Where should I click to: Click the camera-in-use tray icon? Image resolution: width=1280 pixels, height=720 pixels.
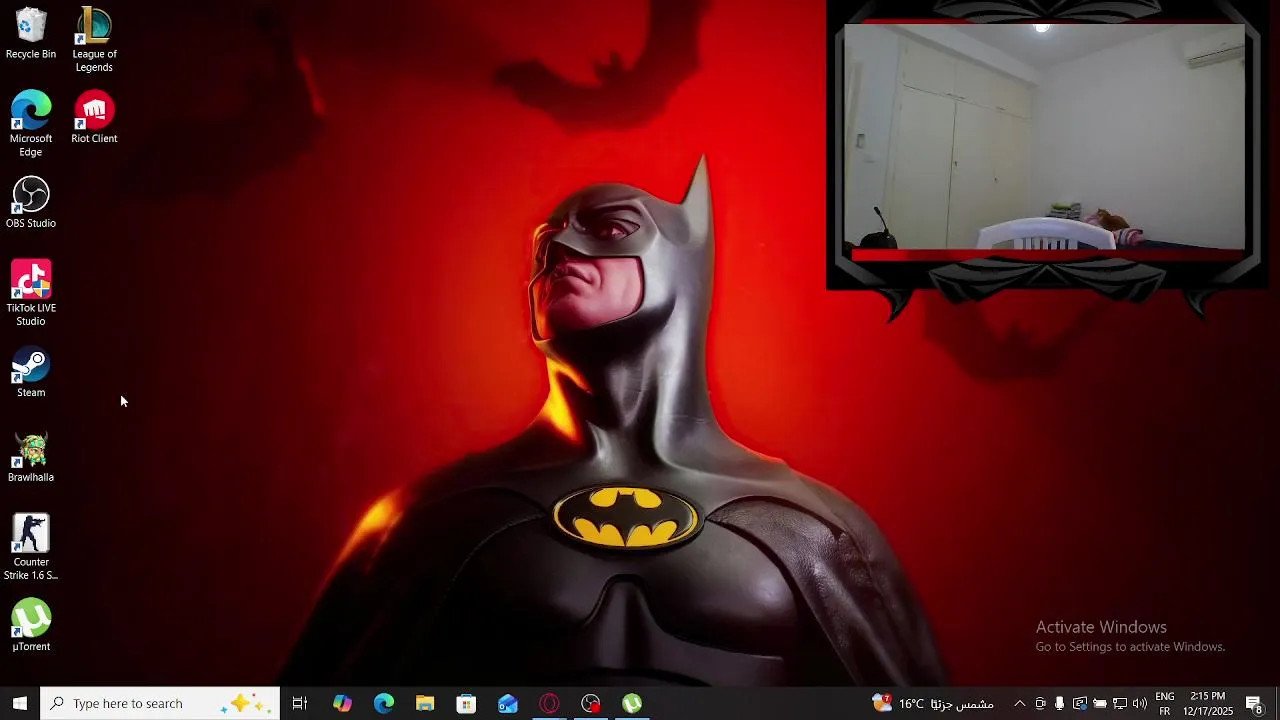(1040, 703)
